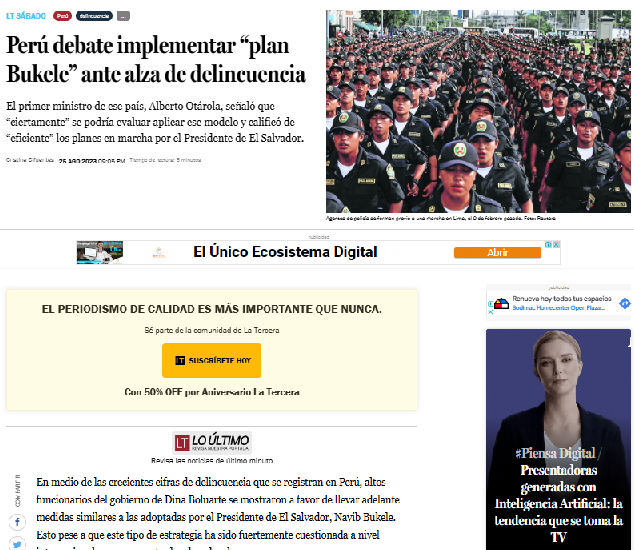Click blue arrow icon on Sodimac ad

(x=625, y=303)
